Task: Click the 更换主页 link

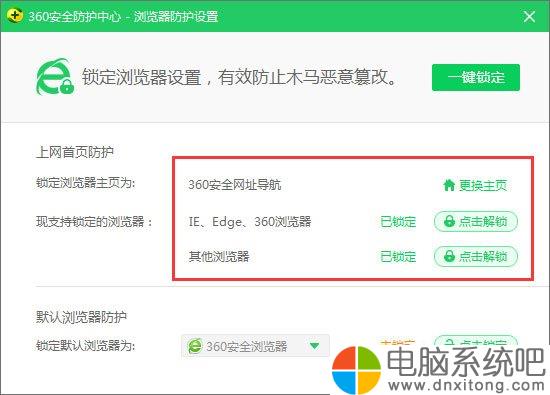Action: coord(483,185)
